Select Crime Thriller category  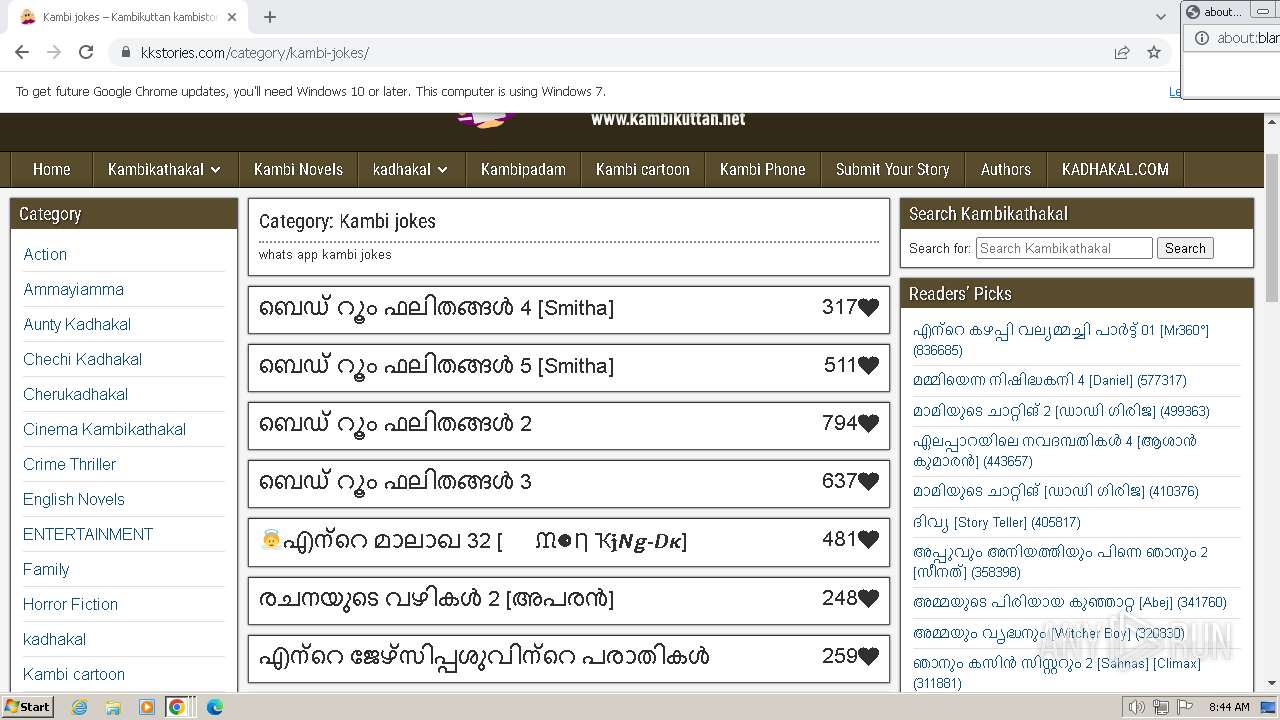click(70, 464)
